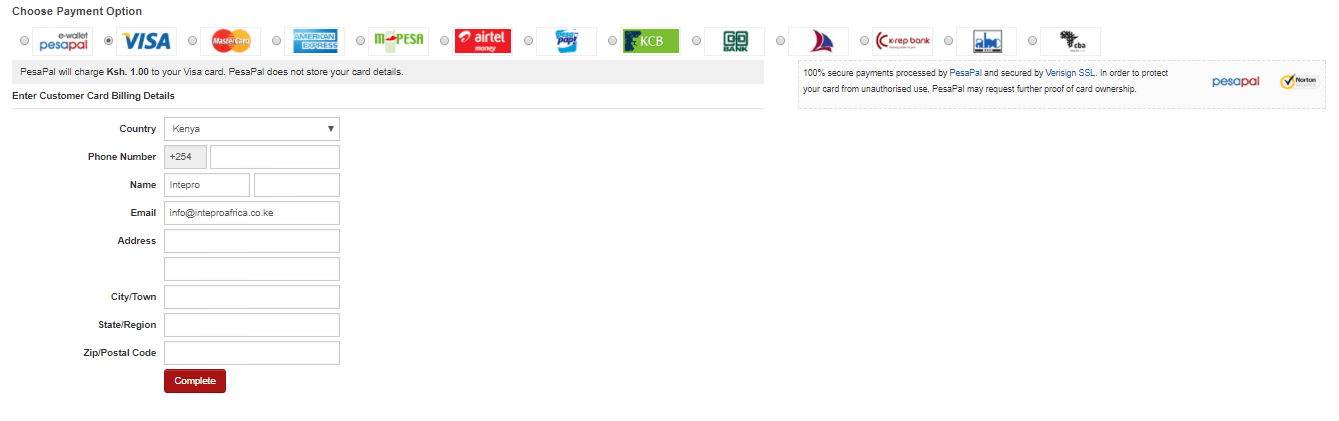Click the PesaPal e-wallet logo
The width and height of the screenshot is (1339, 421).
(63, 41)
